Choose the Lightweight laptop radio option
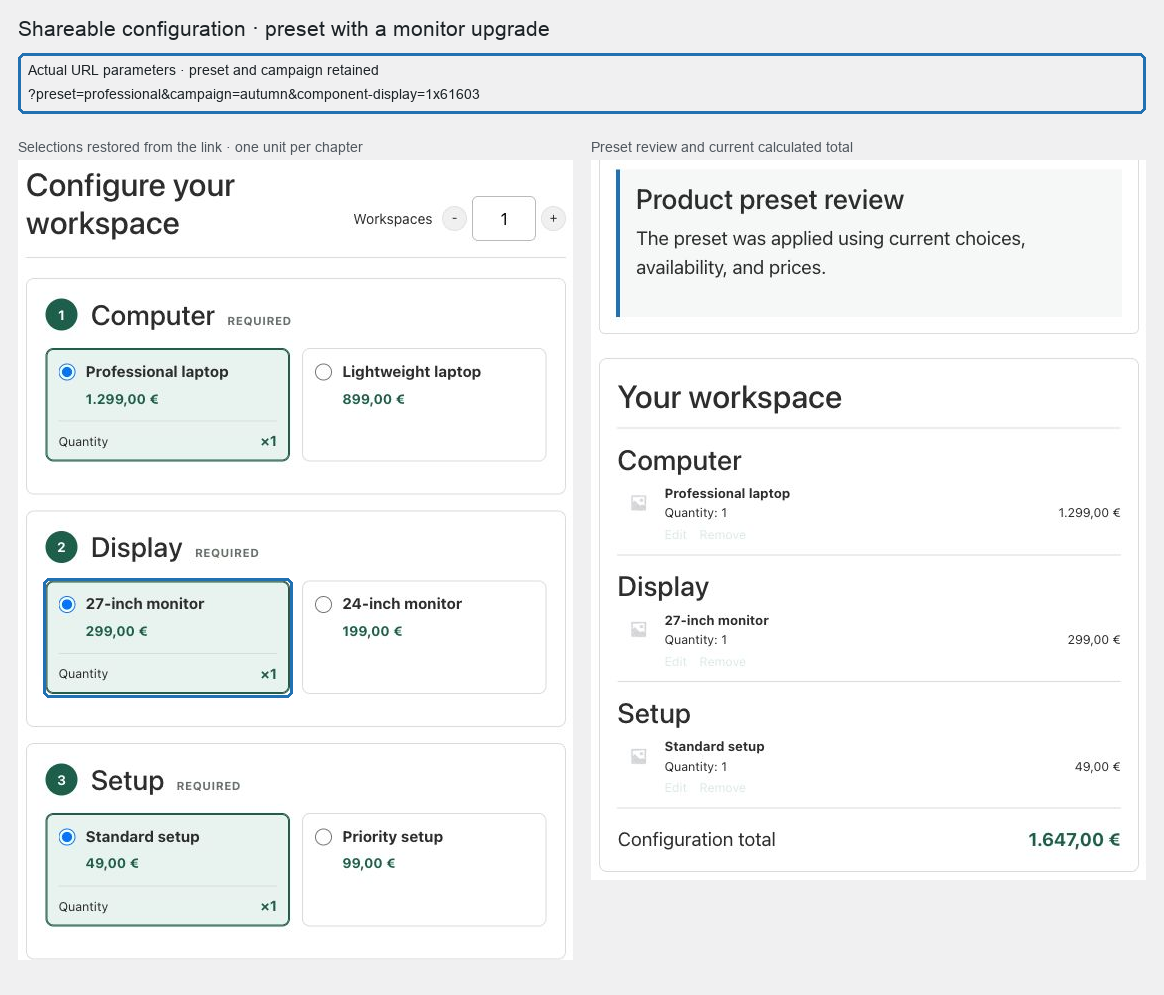Viewport: 1164px width, 995px height. coord(324,372)
